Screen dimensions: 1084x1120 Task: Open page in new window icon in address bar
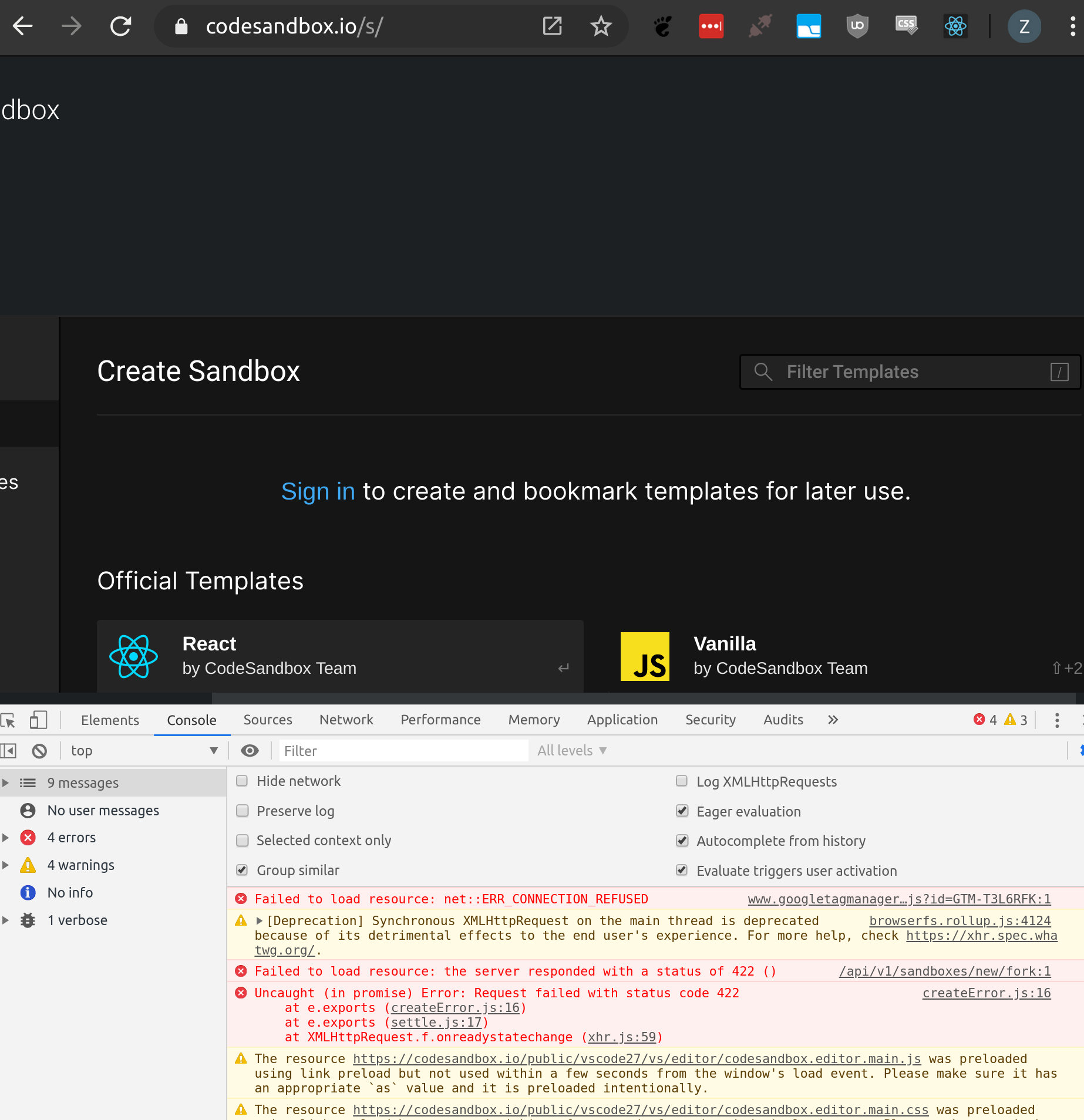[552, 26]
